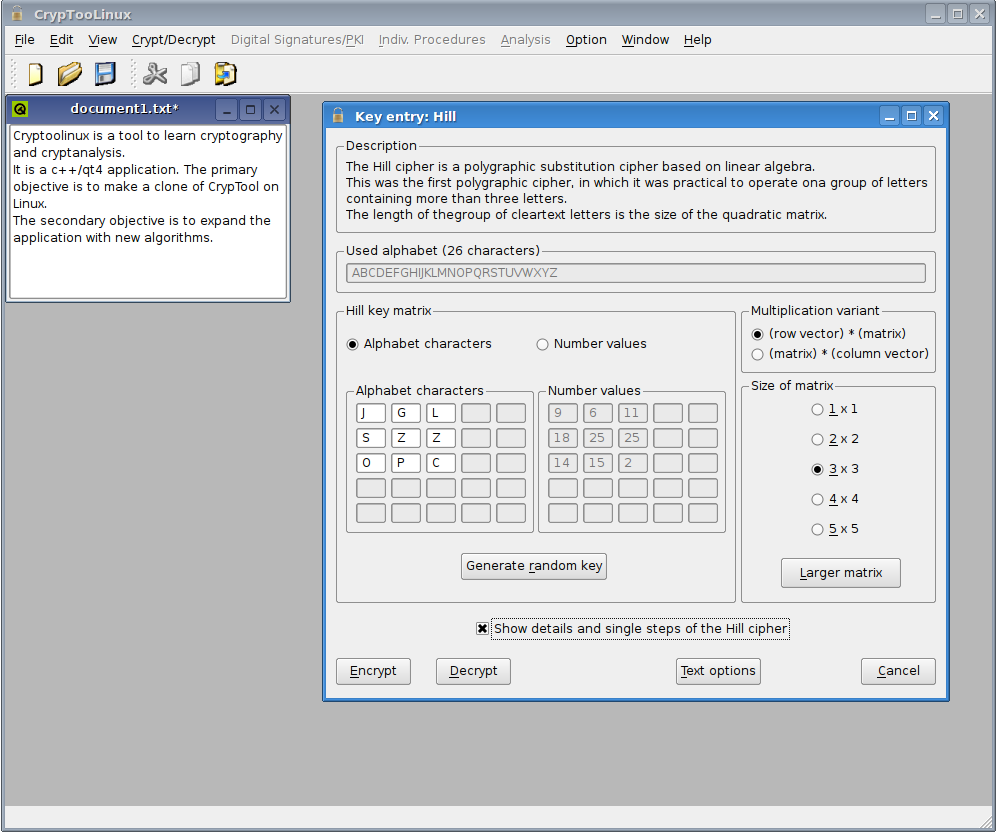This screenshot has height=832, width=997.
Task: Close the Key entry: Hill dialog
Action: pos(933,116)
